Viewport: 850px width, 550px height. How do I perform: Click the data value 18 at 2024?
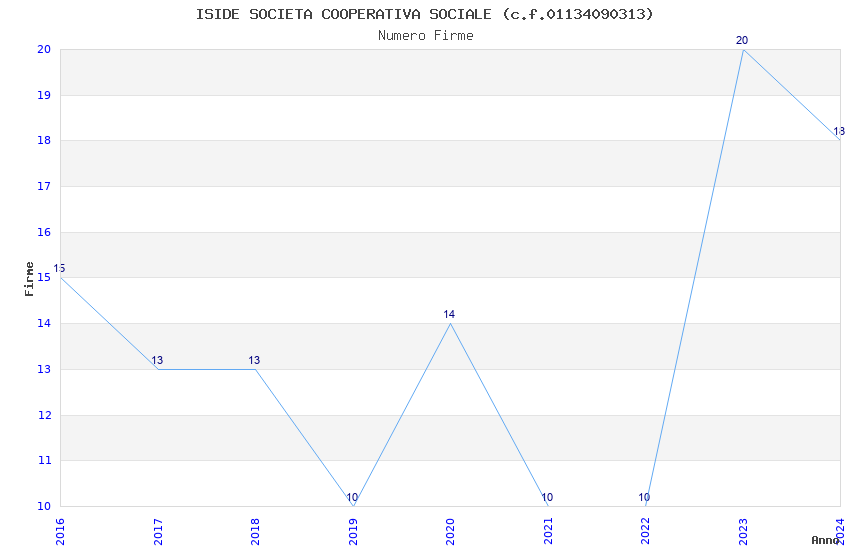point(839,132)
